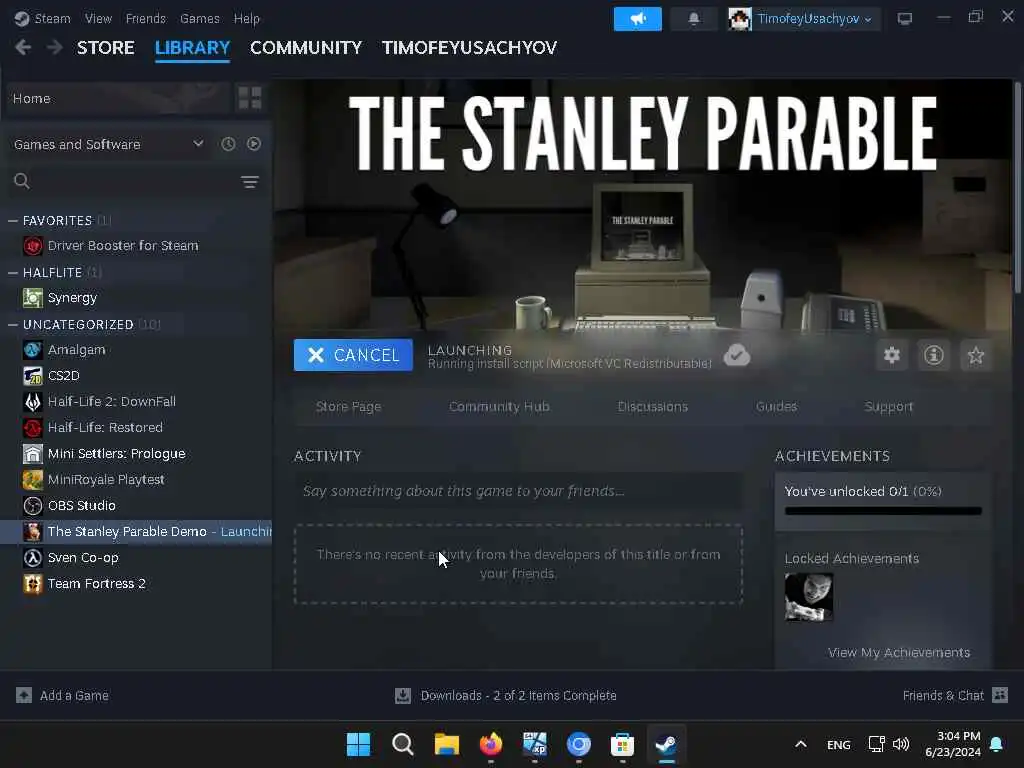Switch to Big Picture mode monitor icon

[904, 19]
